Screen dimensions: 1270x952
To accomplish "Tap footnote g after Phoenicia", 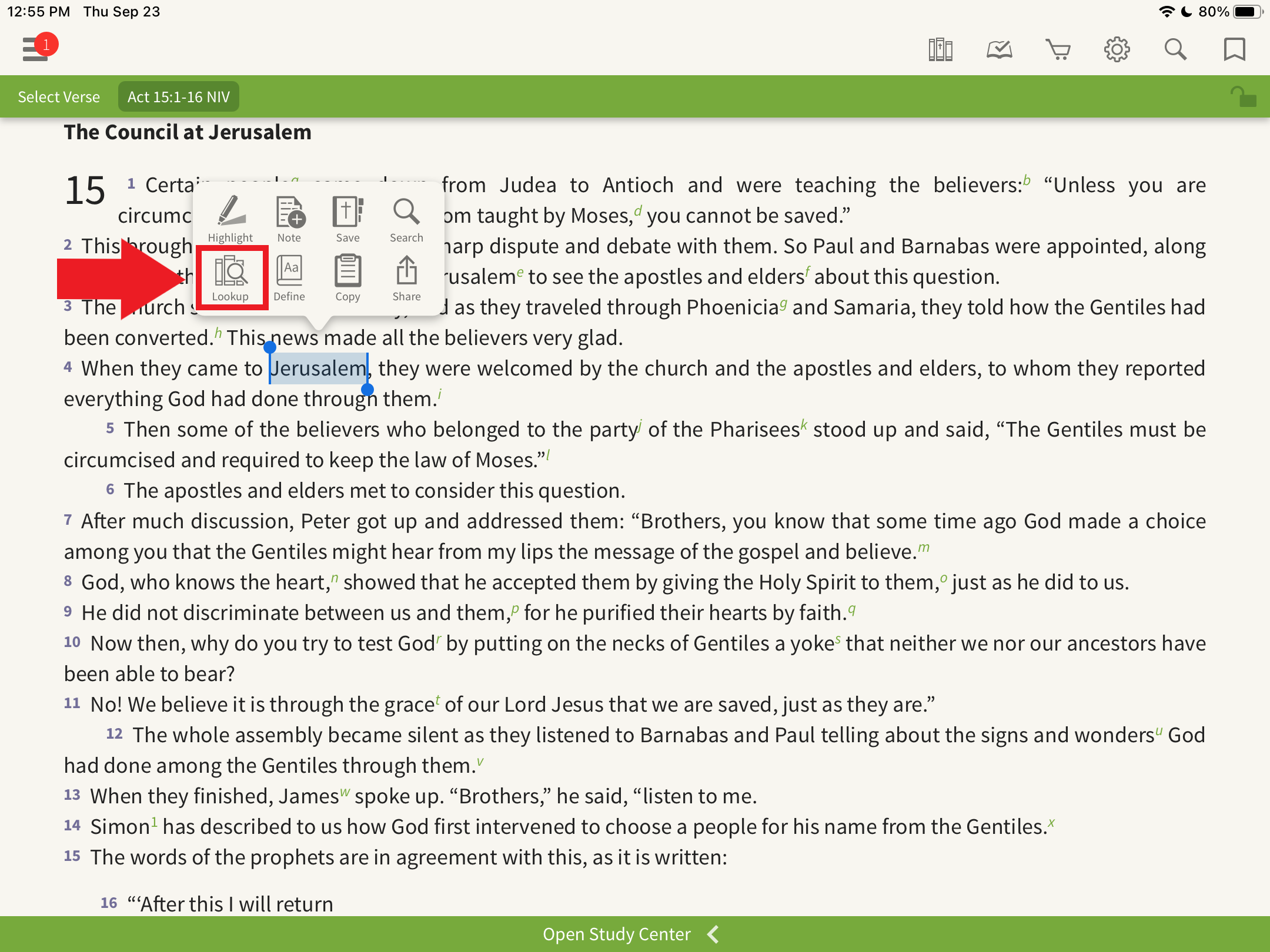I will (783, 303).
